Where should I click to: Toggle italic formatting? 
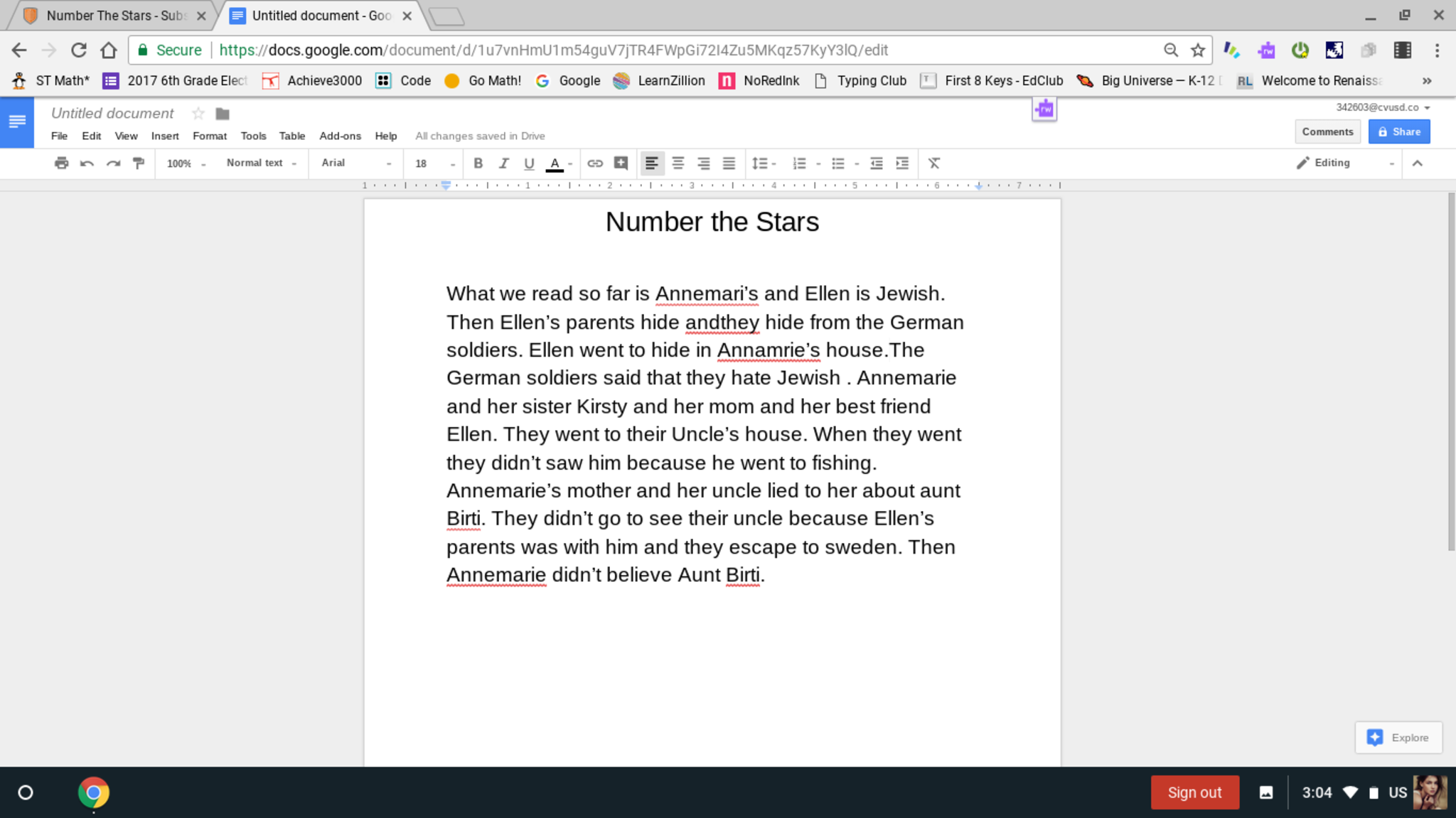503,163
